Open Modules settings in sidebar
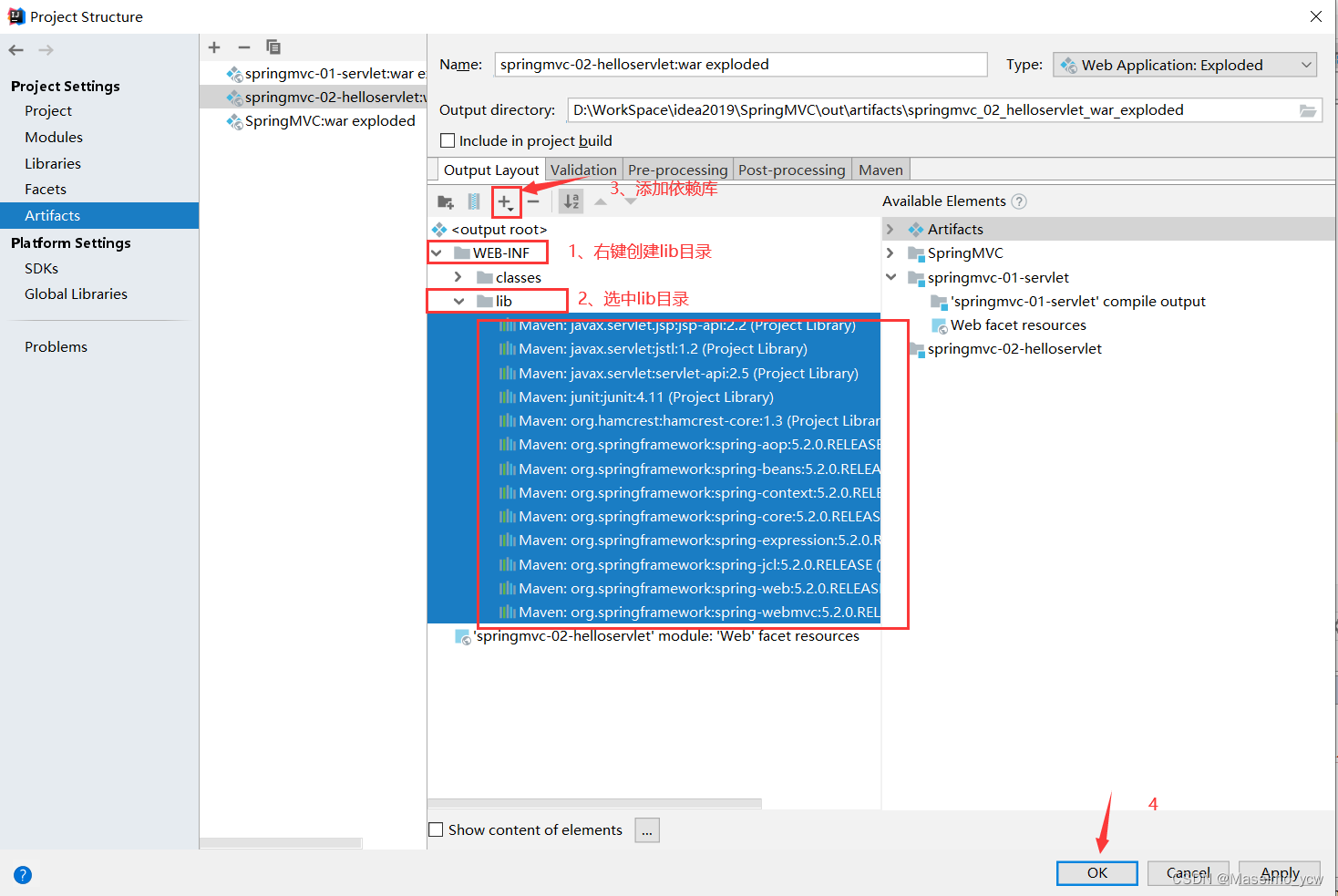 54,137
